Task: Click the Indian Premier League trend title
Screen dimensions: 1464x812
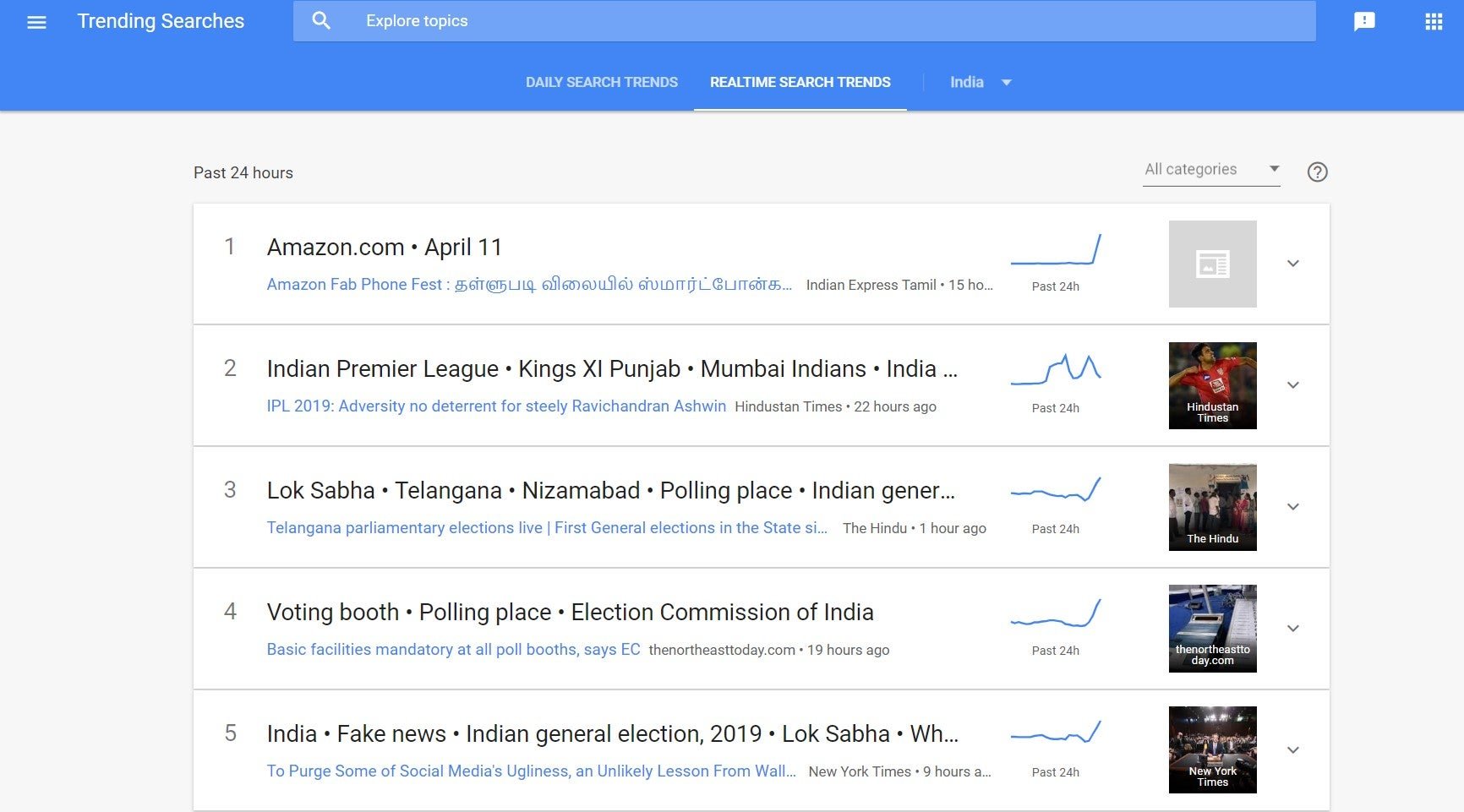Action: (612, 369)
